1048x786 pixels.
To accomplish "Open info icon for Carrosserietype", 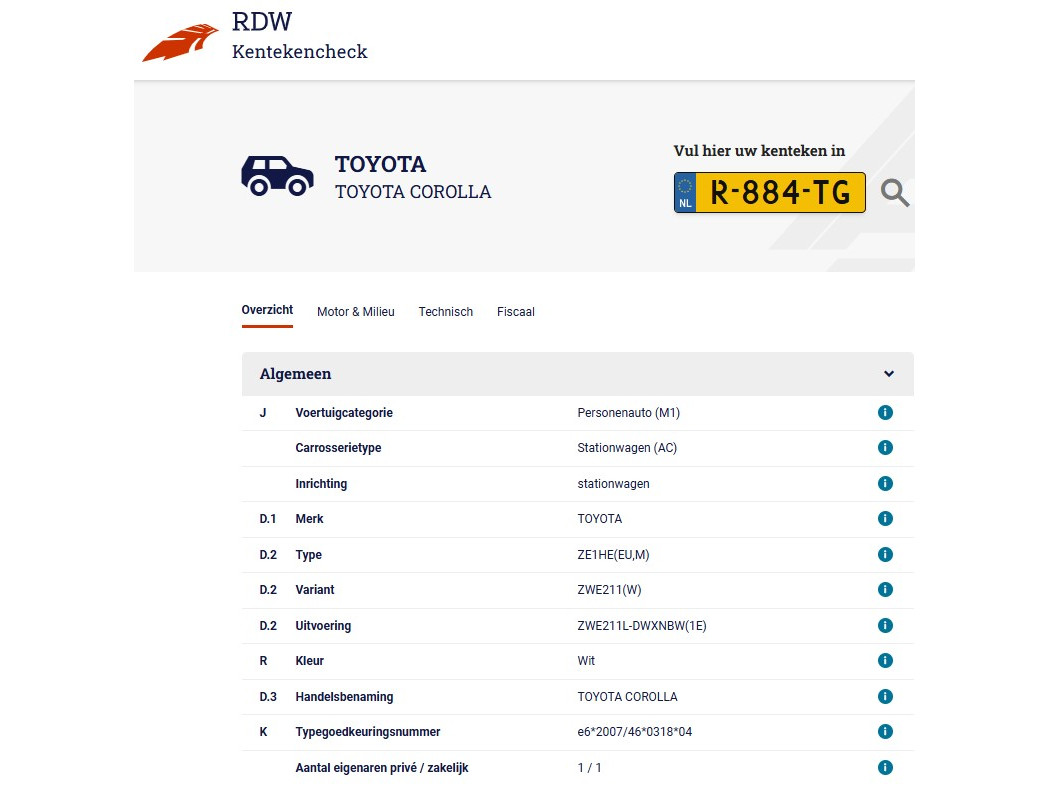I will pyautogui.click(x=885, y=448).
